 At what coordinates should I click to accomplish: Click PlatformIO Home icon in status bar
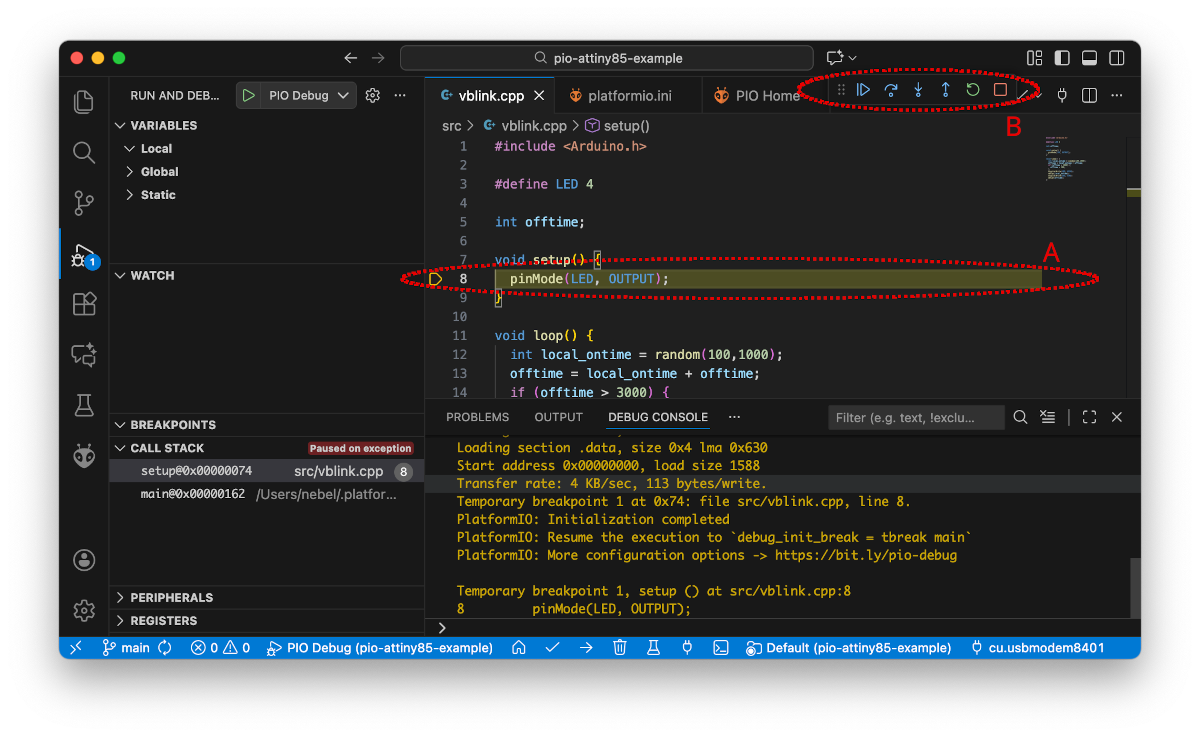coord(519,648)
